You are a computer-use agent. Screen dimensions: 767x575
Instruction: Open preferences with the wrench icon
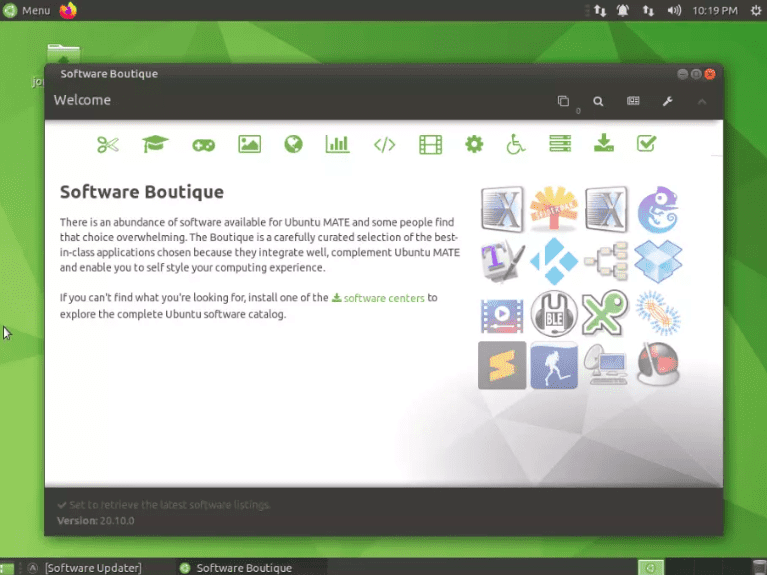point(668,101)
